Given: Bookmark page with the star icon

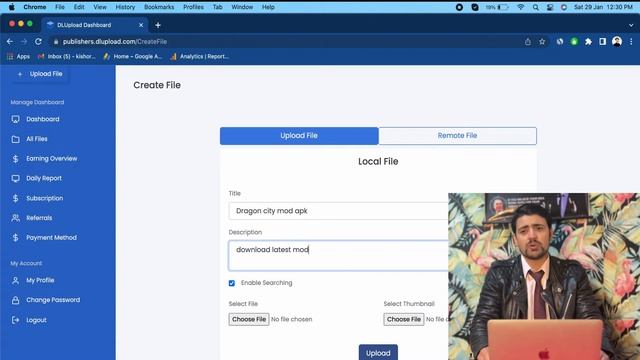Looking at the screenshot, I should point(542,42).
